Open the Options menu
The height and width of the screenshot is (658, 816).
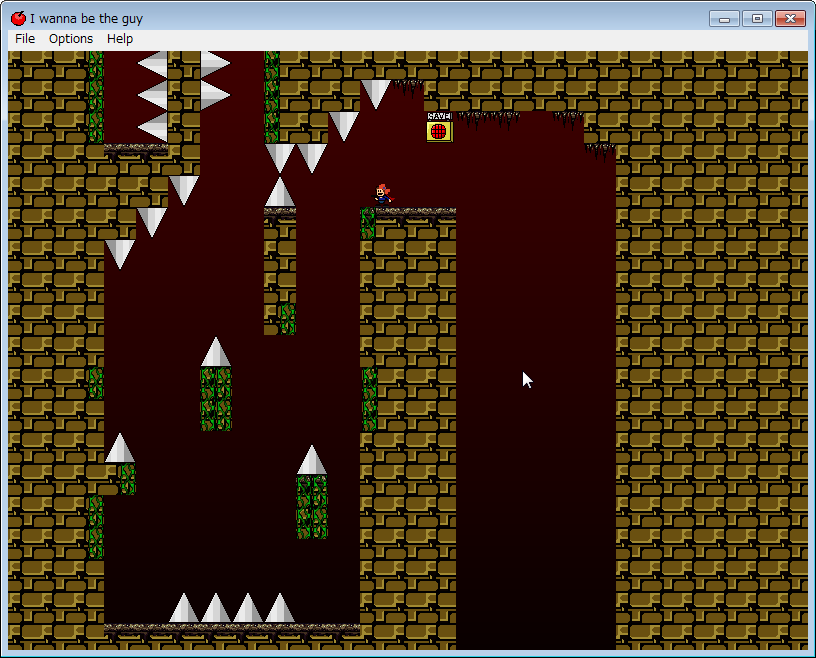click(x=71, y=39)
